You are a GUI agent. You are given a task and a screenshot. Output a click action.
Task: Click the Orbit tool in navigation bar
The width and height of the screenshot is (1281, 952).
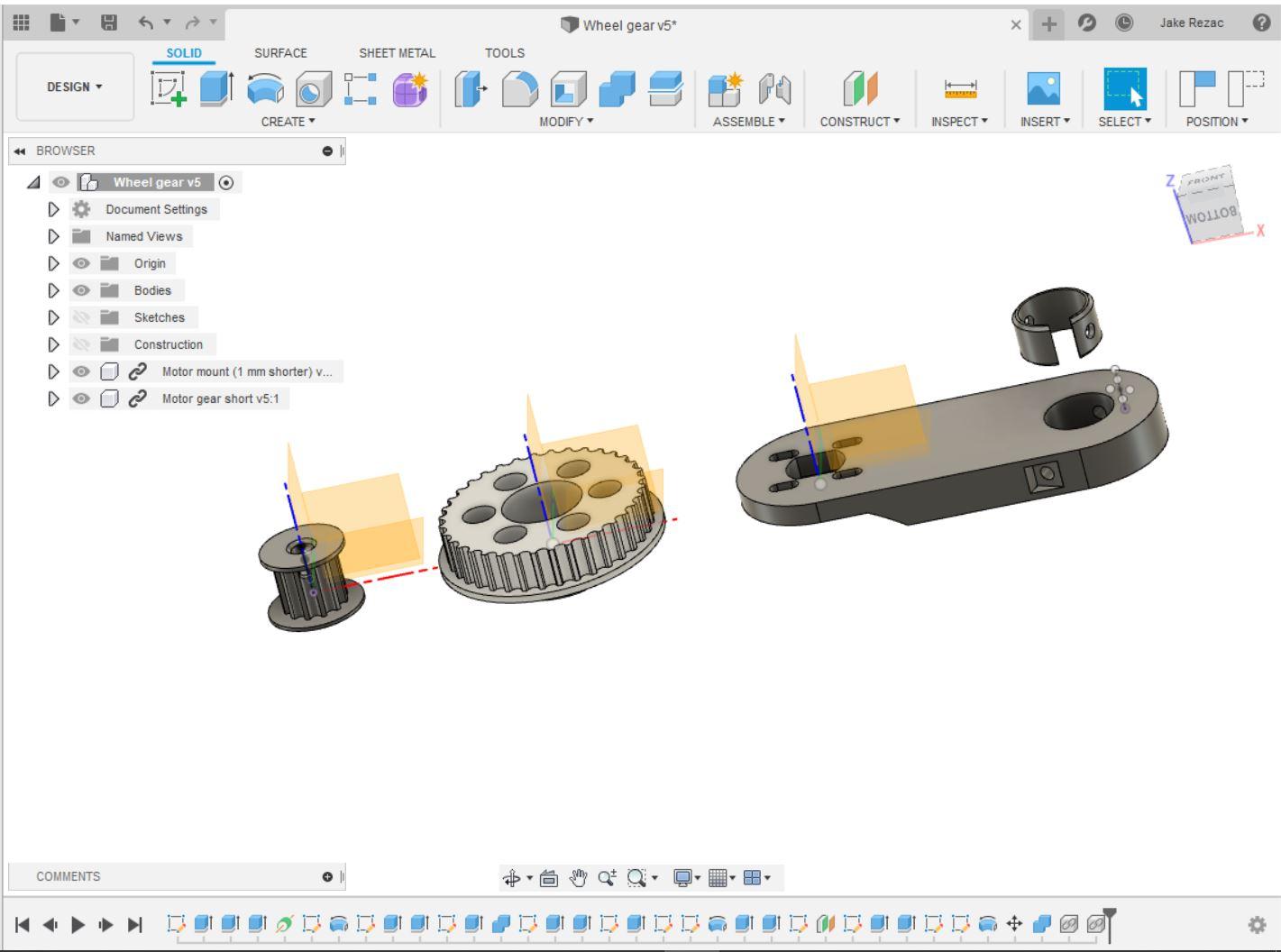pyautogui.click(x=512, y=877)
